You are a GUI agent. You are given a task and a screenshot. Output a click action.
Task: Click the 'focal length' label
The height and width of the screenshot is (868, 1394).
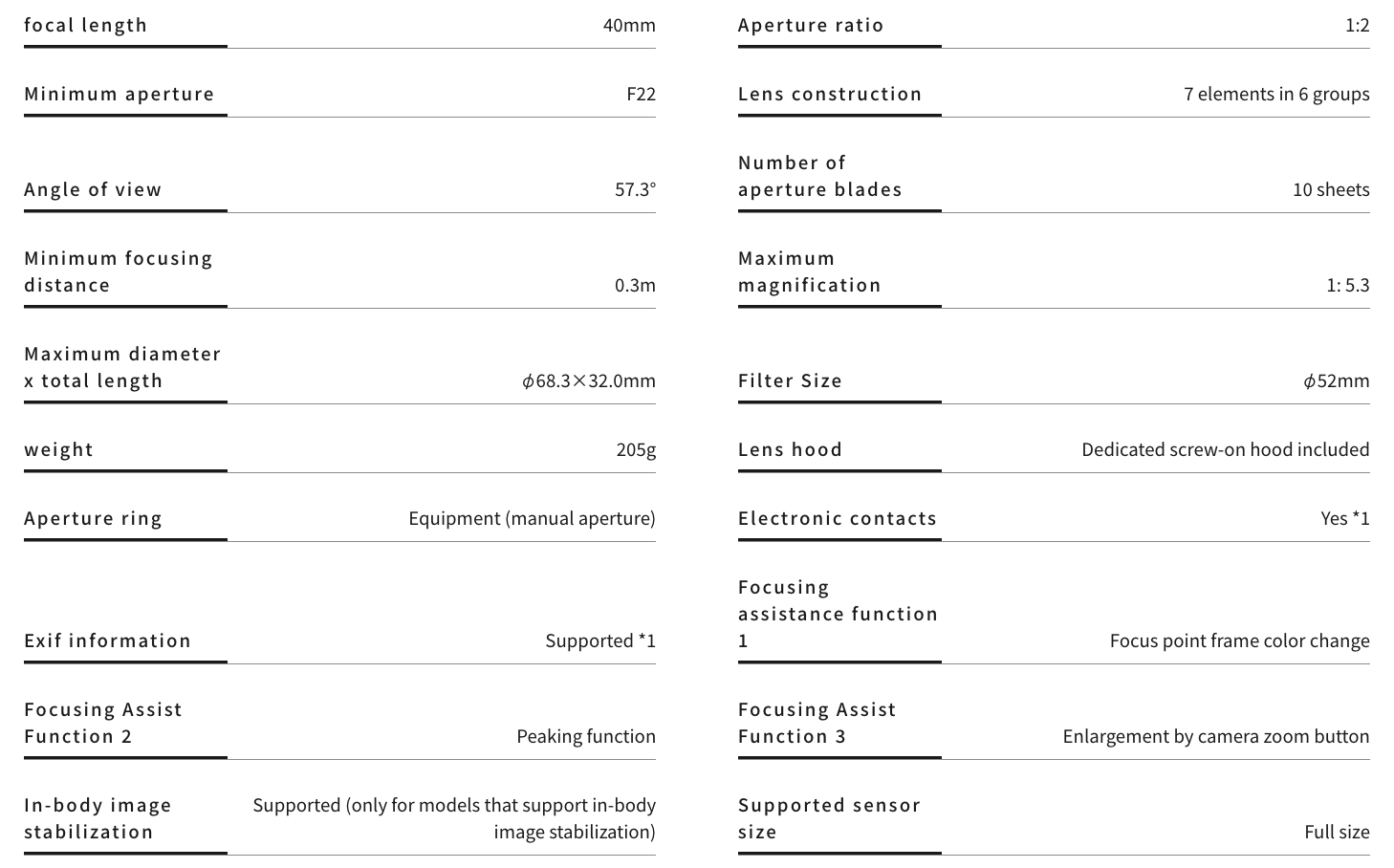85,26
